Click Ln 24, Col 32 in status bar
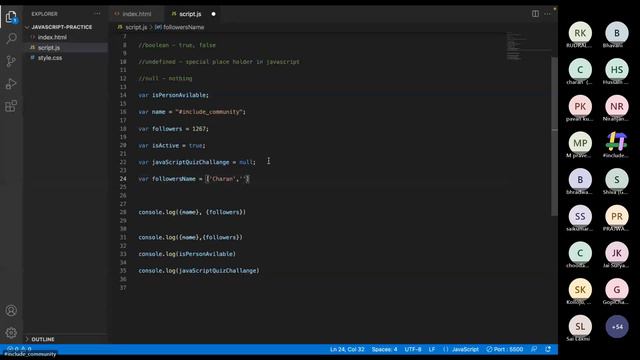 tap(347, 349)
